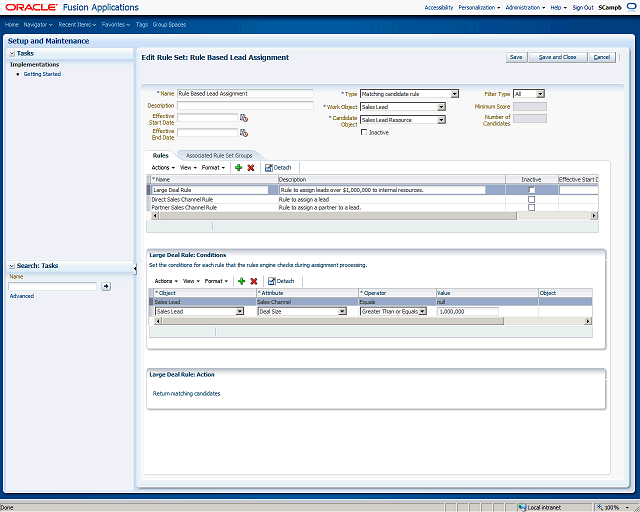
Task: Open the Type dropdown showing Matching candidate rule
Action: click(x=409, y=94)
